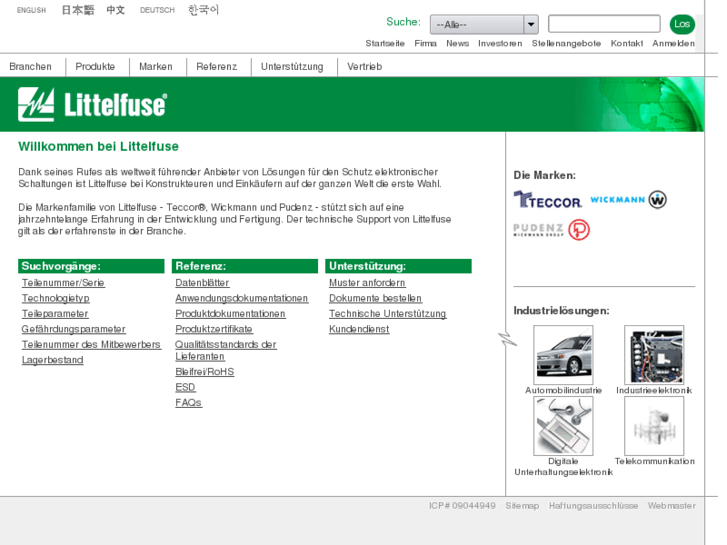Open the Telekommunikation tower thumbnail
Screen dimensions: 727x545
coord(654,426)
